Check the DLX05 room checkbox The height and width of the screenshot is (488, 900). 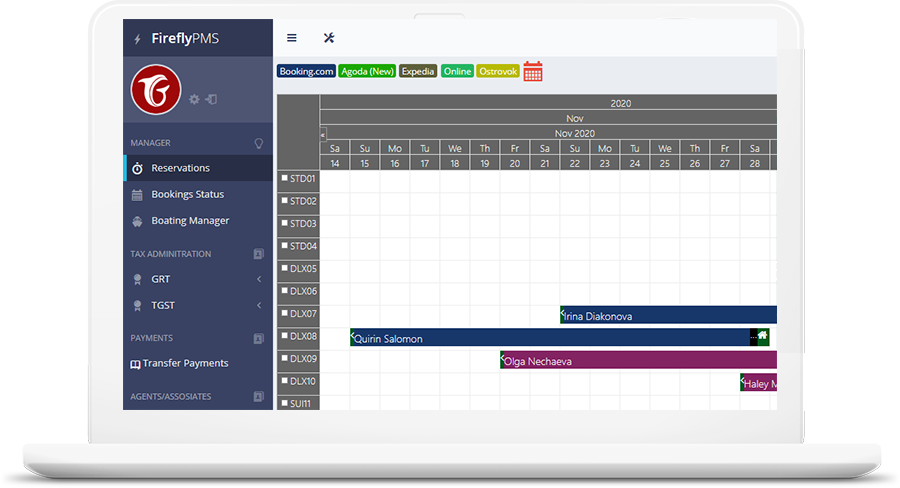click(284, 268)
